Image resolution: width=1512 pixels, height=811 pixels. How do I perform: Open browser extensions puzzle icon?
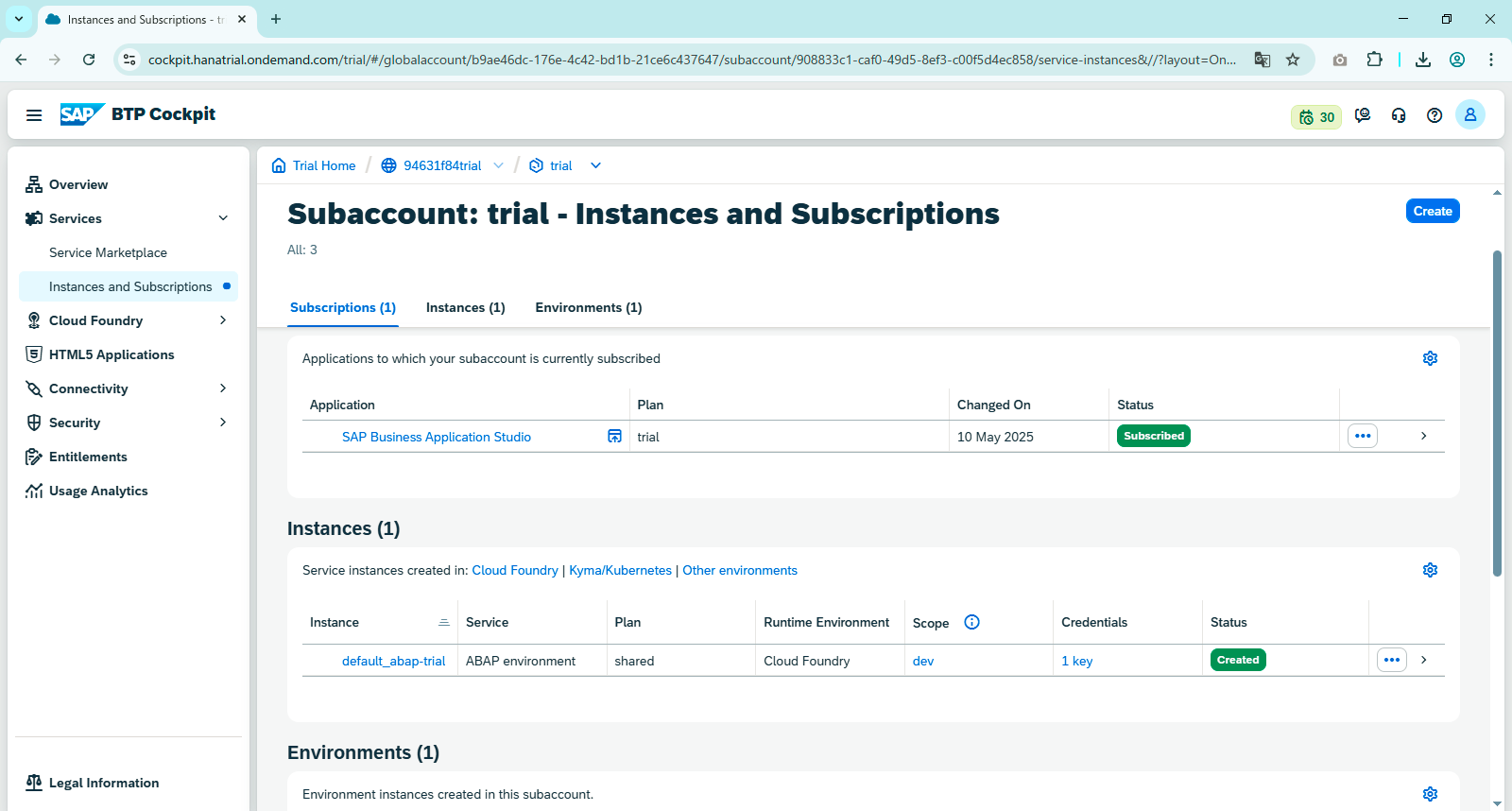[1375, 60]
